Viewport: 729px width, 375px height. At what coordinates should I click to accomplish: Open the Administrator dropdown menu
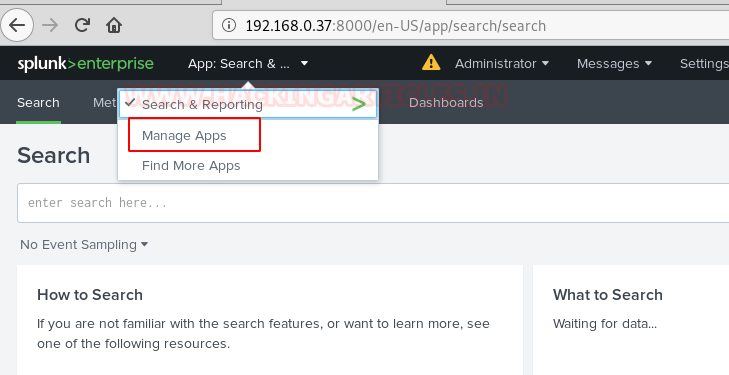tap(502, 64)
